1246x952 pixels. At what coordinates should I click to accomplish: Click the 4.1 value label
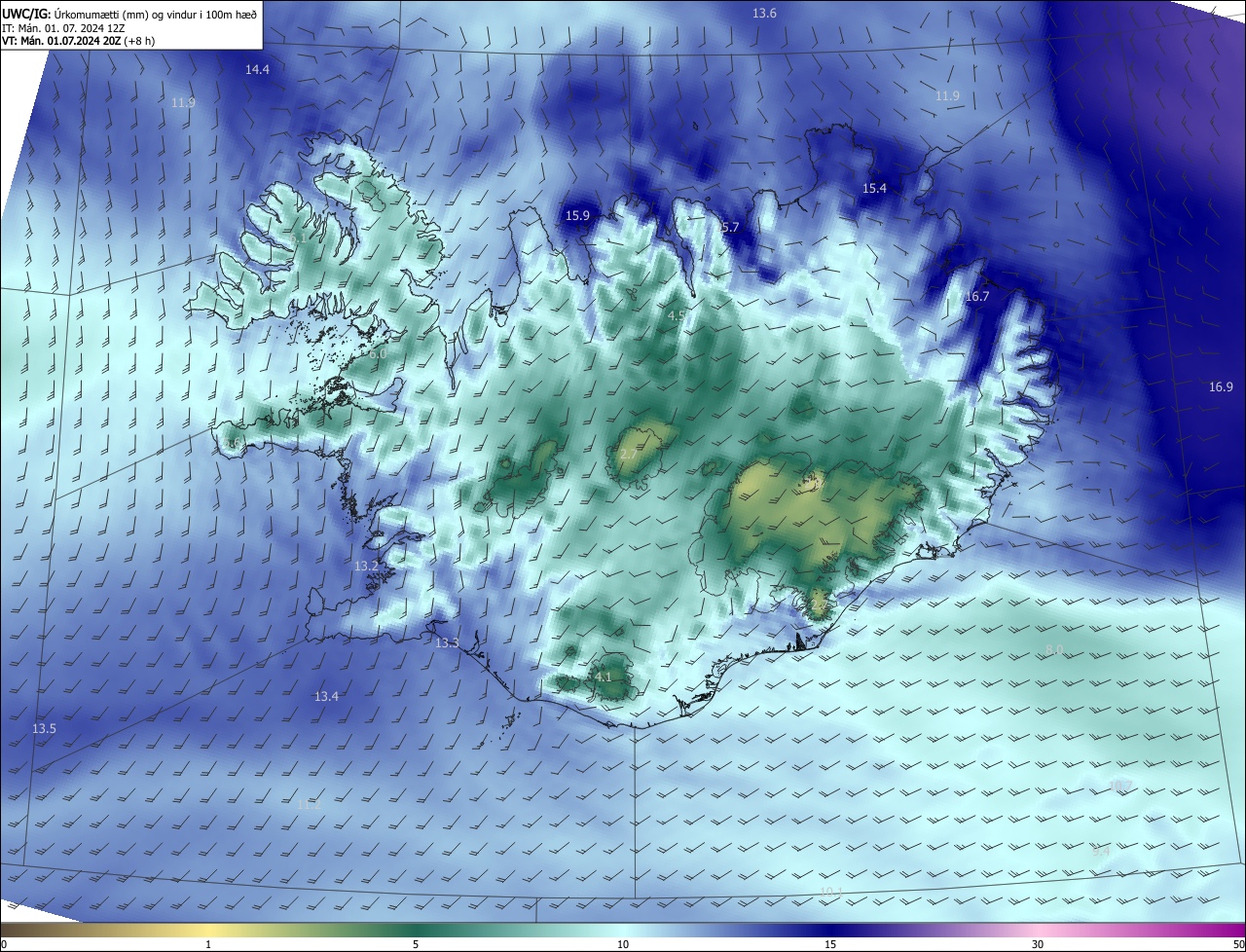[x=603, y=677]
